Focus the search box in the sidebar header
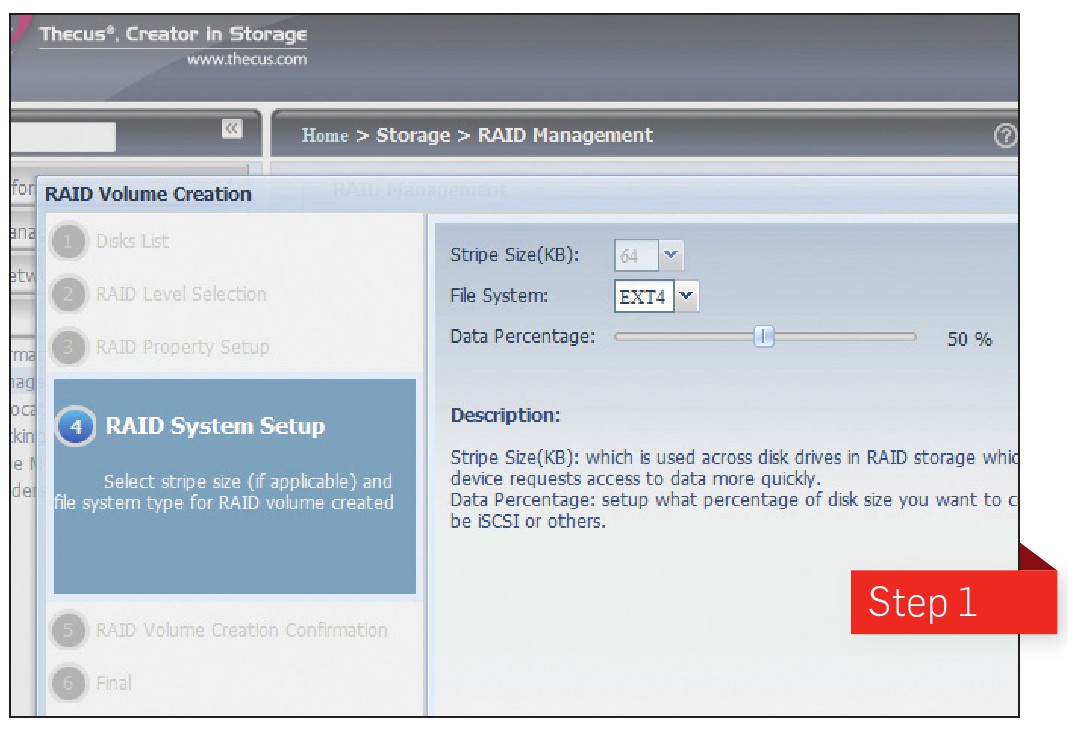Viewport: 1068px width, 729px height. tap(63, 136)
